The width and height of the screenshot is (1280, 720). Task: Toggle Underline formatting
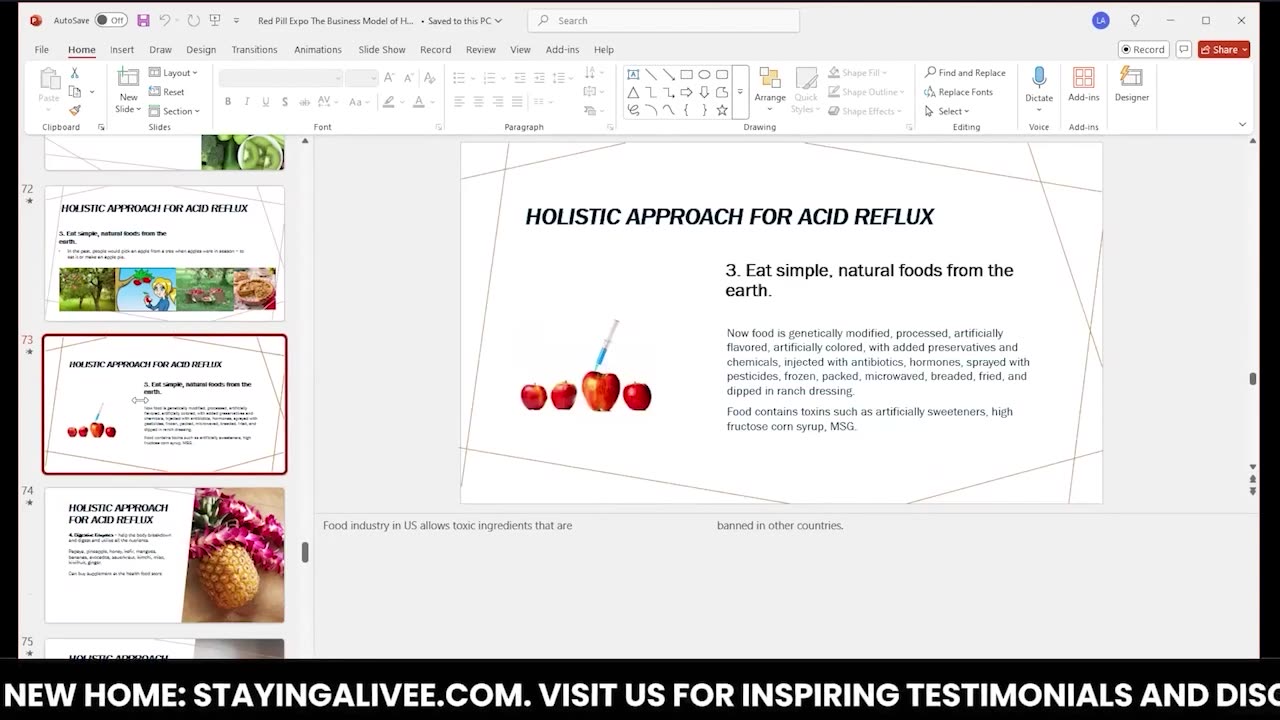tap(265, 101)
